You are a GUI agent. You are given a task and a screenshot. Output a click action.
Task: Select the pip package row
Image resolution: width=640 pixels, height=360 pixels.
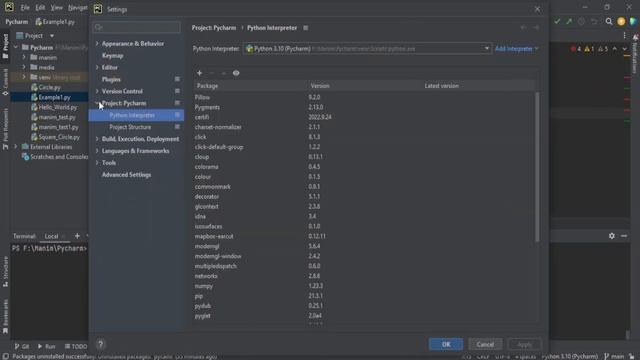tap(364, 296)
